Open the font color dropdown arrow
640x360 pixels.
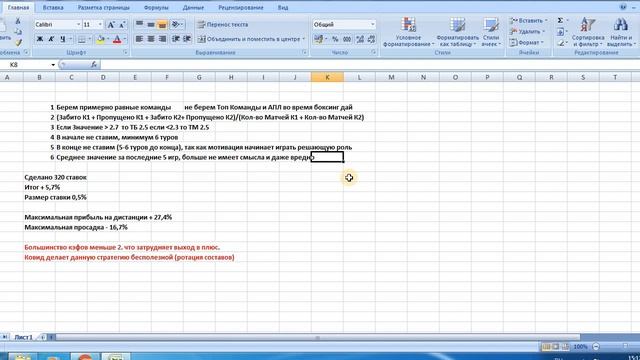(124, 39)
